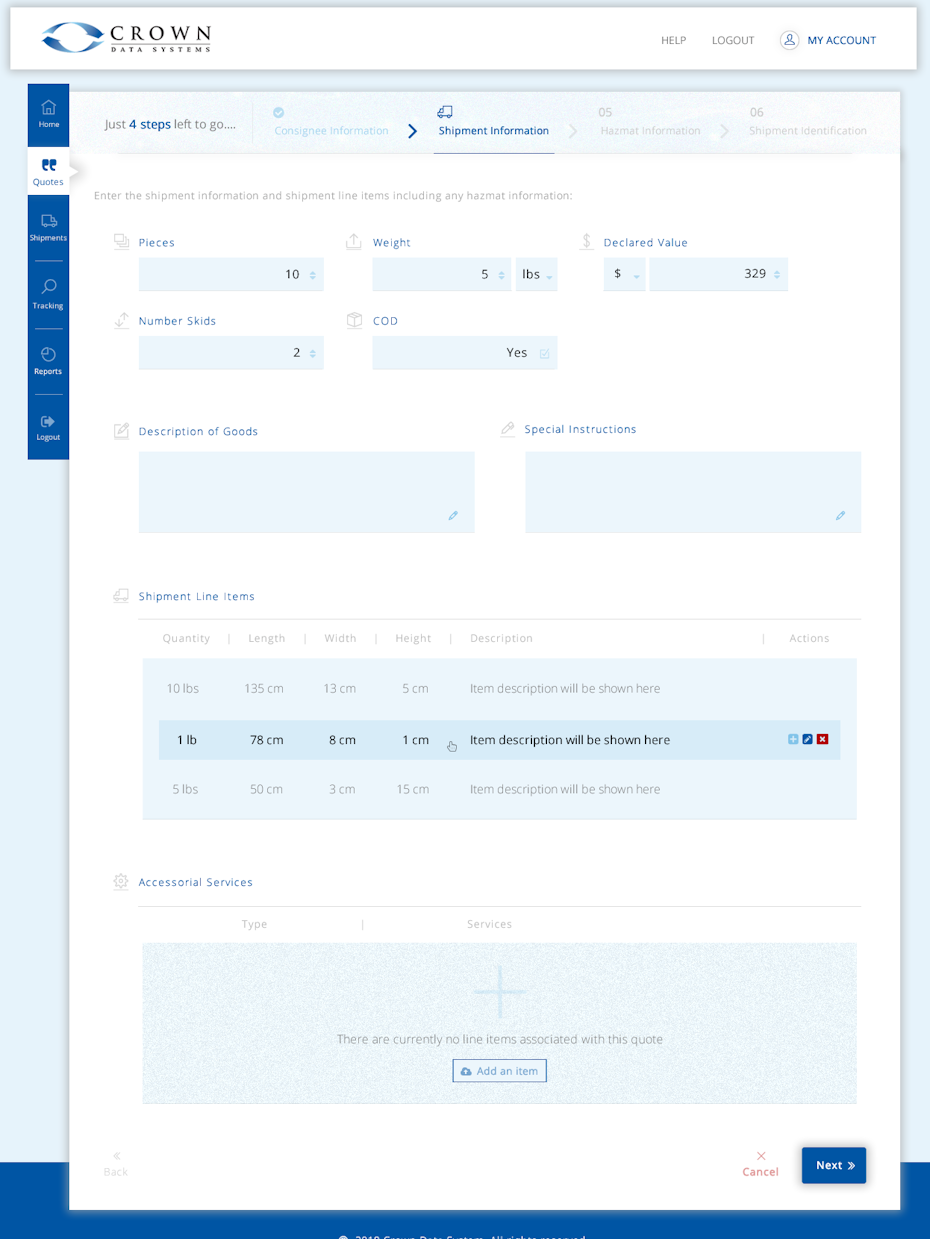Open Reports from the sidebar

click(48, 355)
